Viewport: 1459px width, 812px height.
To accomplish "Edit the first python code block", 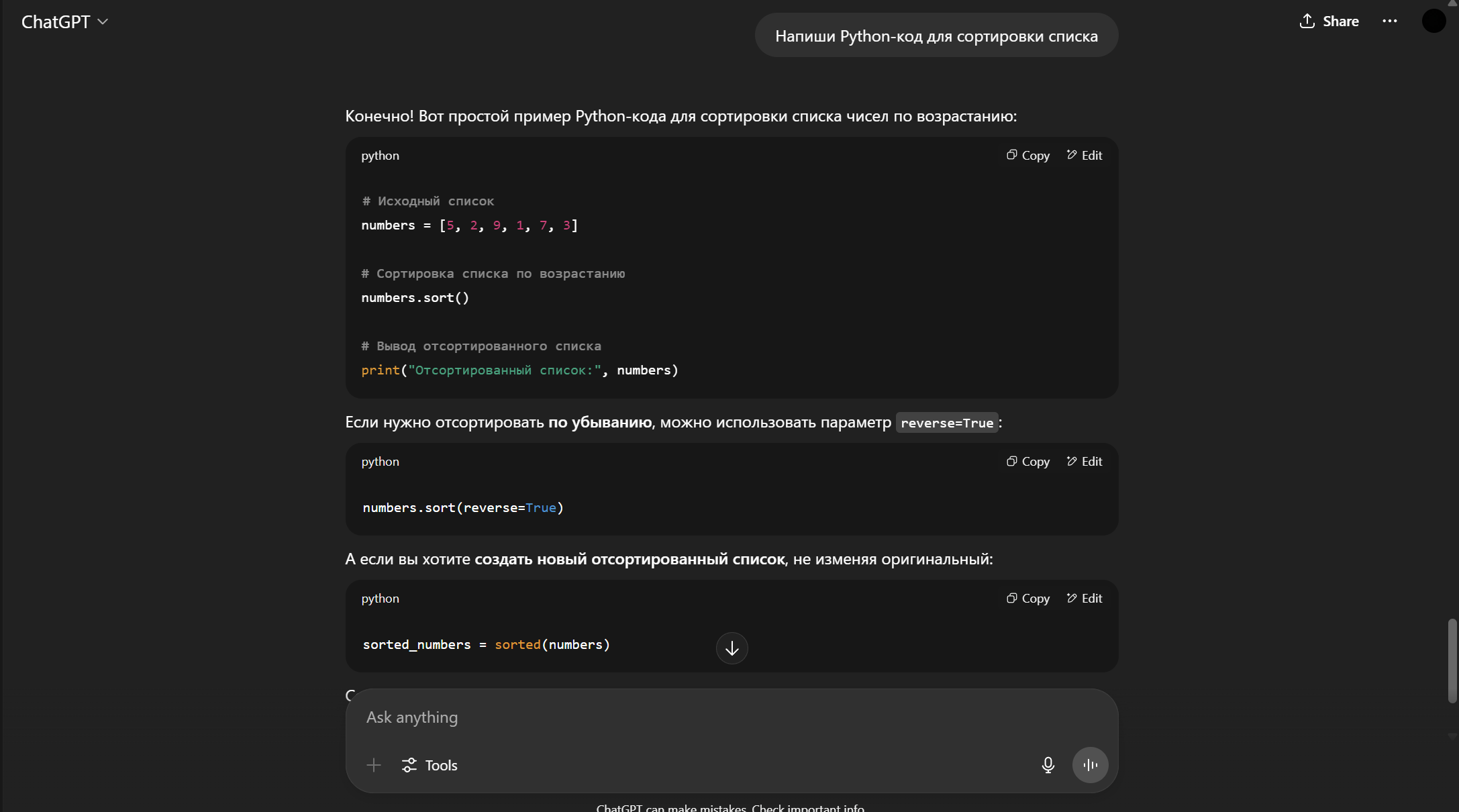I will (x=1085, y=156).
